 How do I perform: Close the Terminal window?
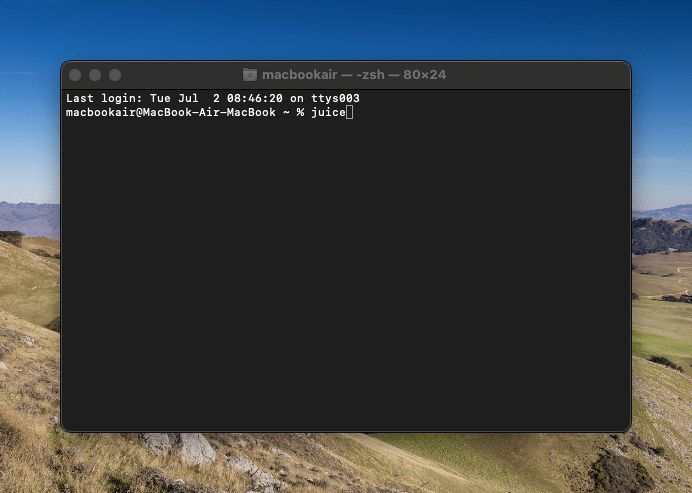[x=75, y=75]
